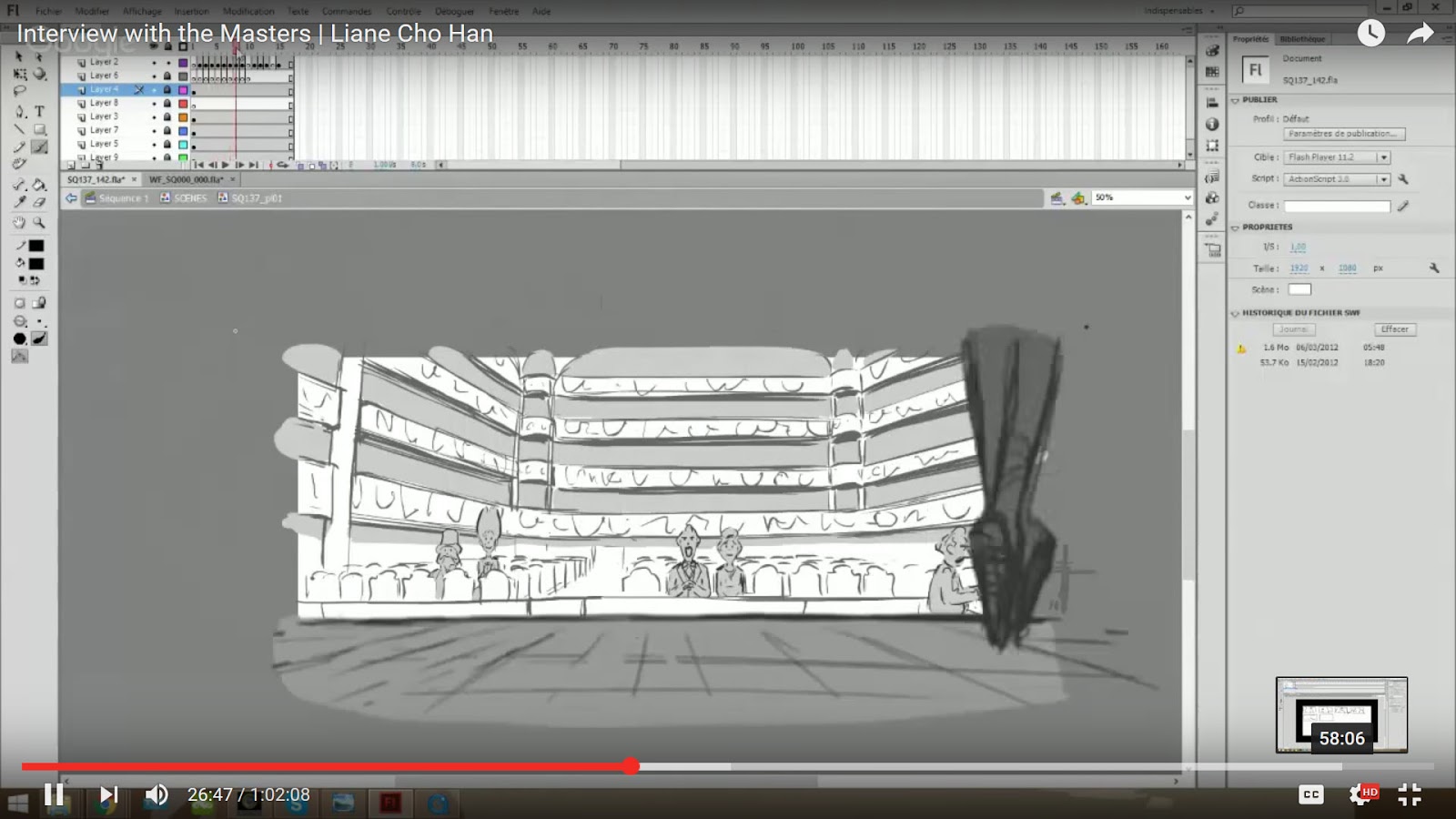Viewport: 1456px width, 819px height.
Task: Hide Layer 8 with its eye toggle
Action: (154, 102)
